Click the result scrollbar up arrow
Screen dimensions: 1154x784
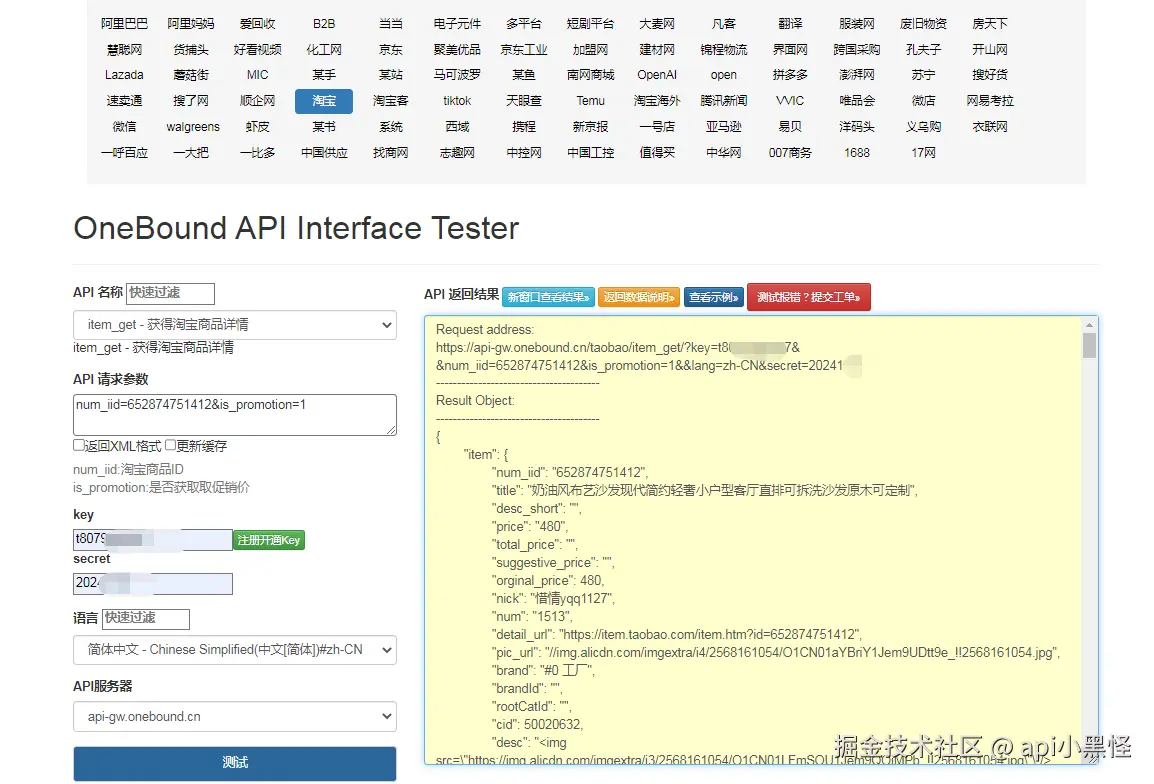pyautogui.click(x=1089, y=325)
